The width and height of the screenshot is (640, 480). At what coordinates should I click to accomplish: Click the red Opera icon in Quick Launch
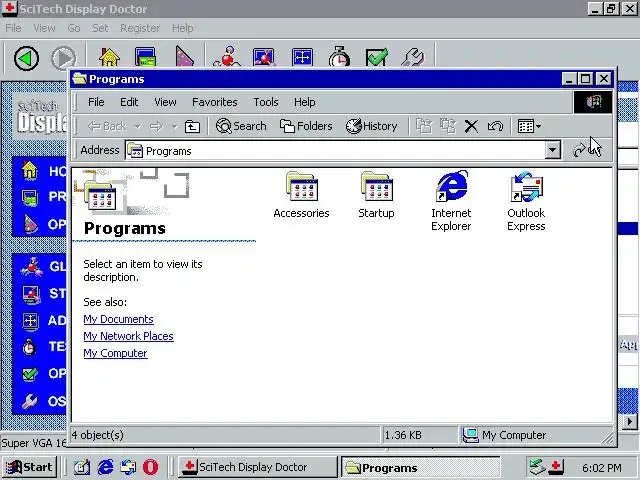pos(150,467)
